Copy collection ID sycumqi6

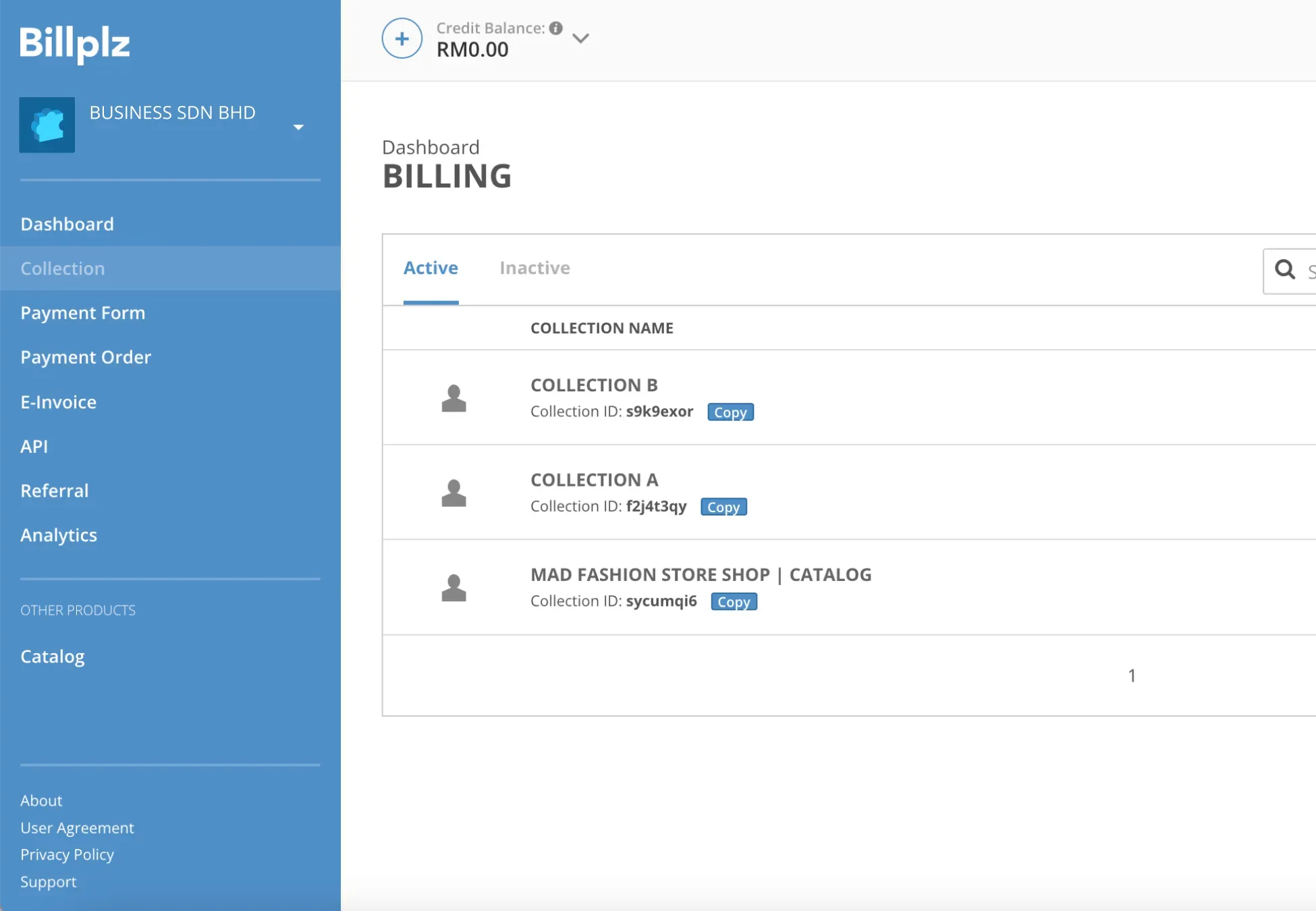point(734,602)
